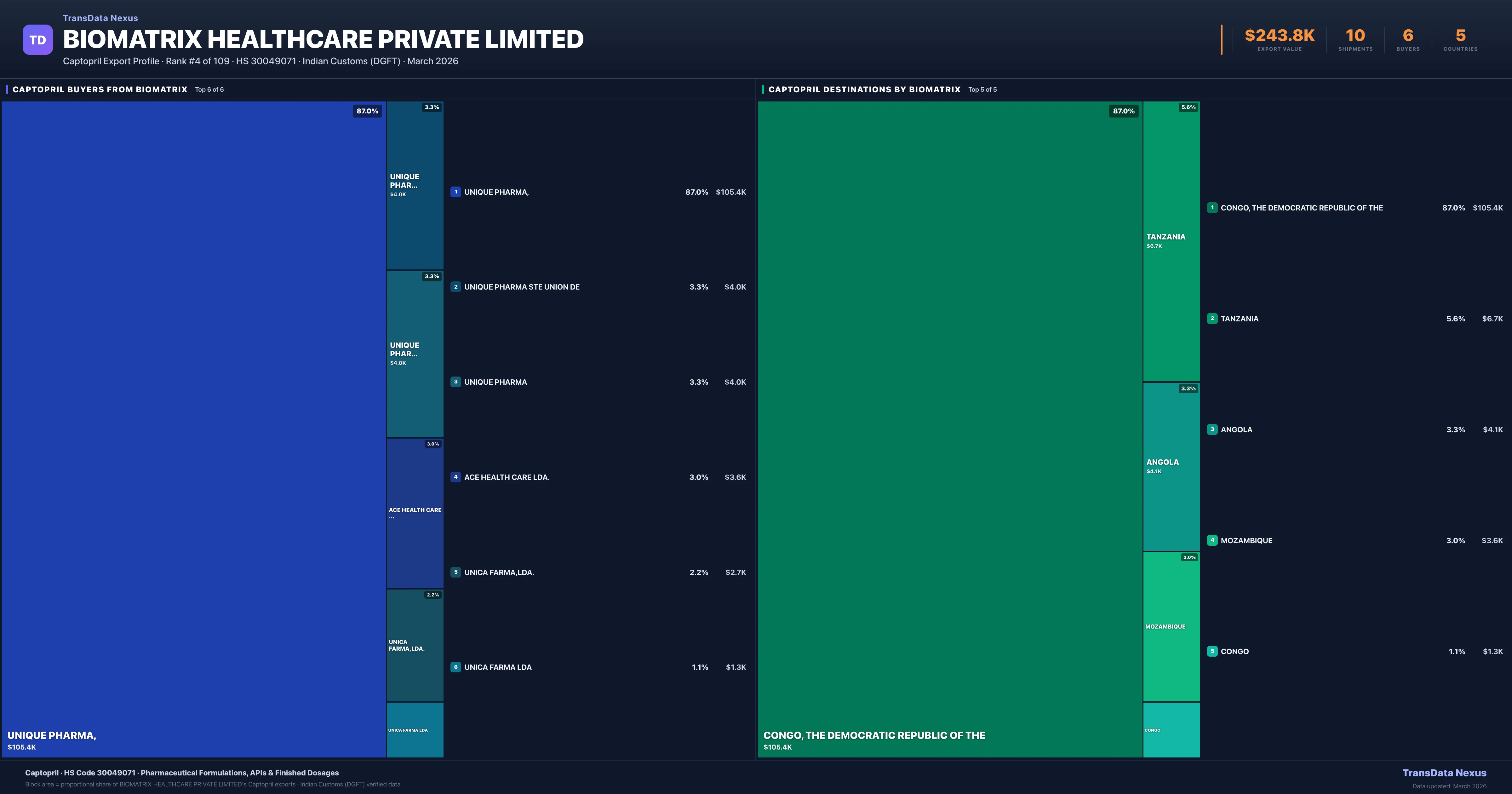Open the UNICA FARMA,LDA. list entry
Image resolution: width=1512 pixels, height=794 pixels.
coord(499,572)
